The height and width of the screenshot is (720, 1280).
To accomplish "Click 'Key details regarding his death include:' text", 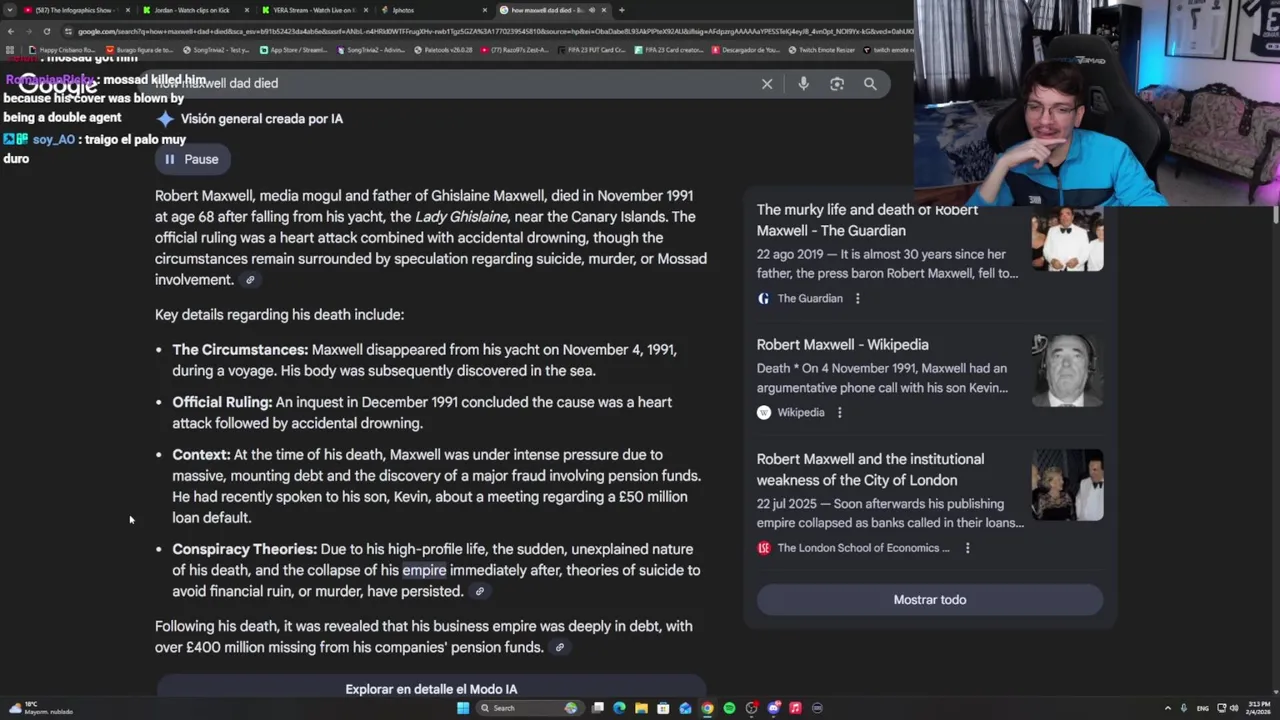I will coord(279,315).
